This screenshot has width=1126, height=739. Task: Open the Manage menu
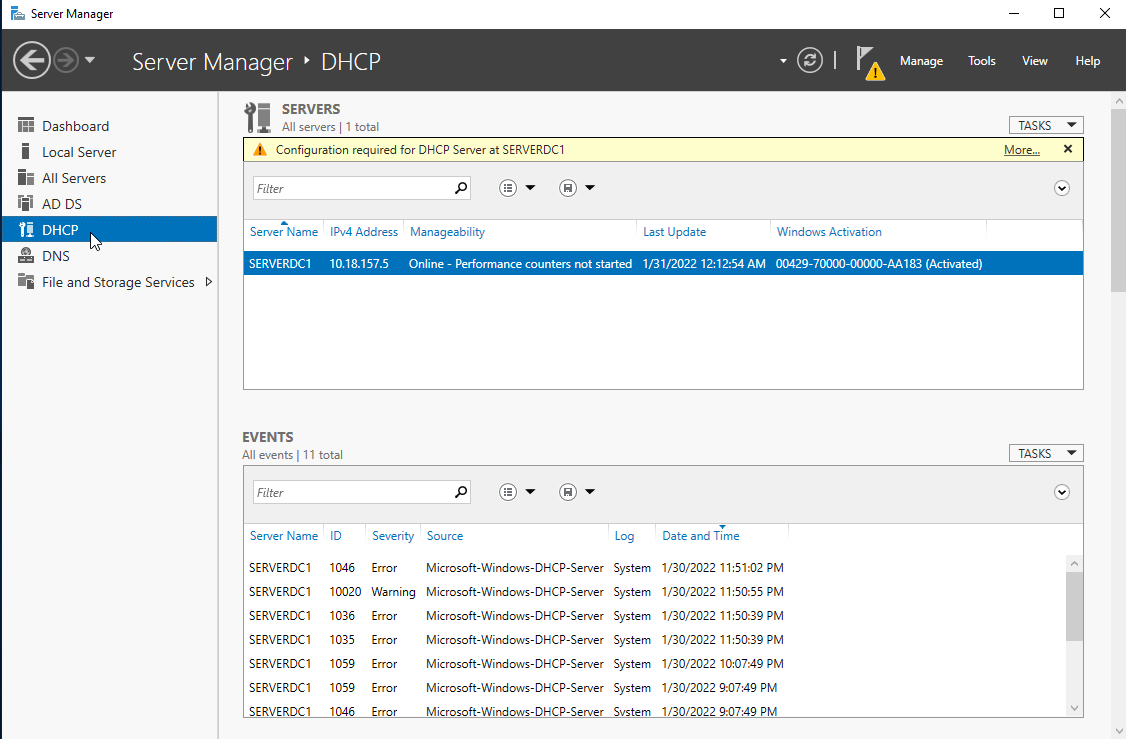click(921, 60)
